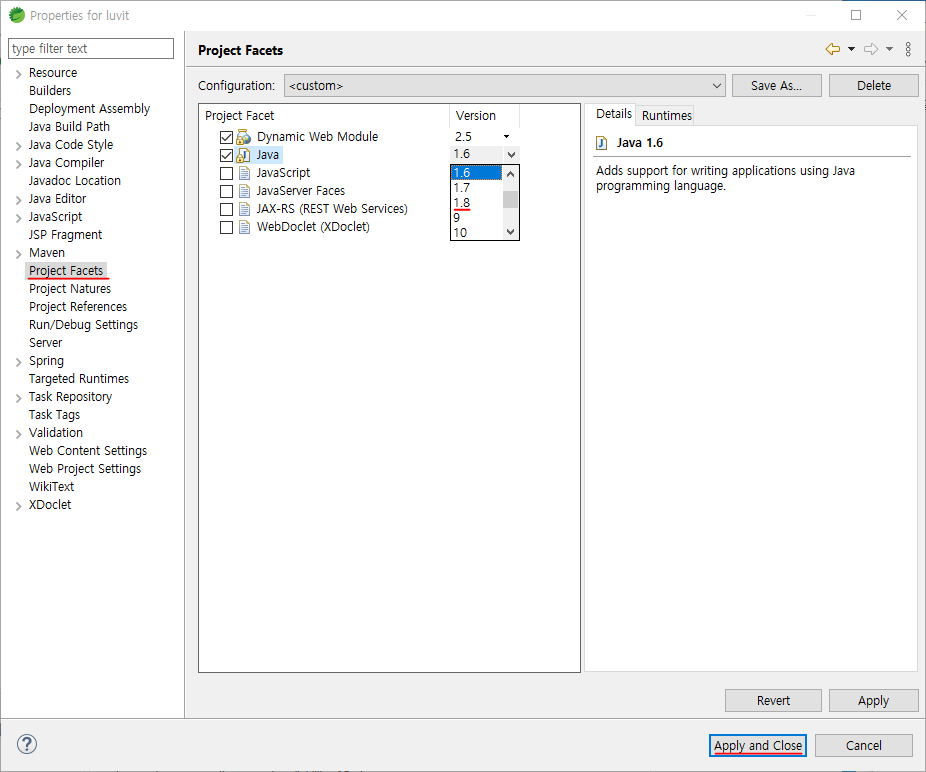This screenshot has width=926, height=772.
Task: Open the back history dropdown arrow
Action: 851,49
